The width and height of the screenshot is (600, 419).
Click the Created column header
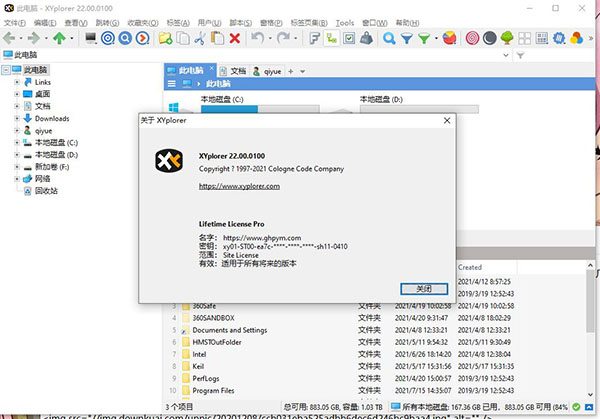pos(486,267)
